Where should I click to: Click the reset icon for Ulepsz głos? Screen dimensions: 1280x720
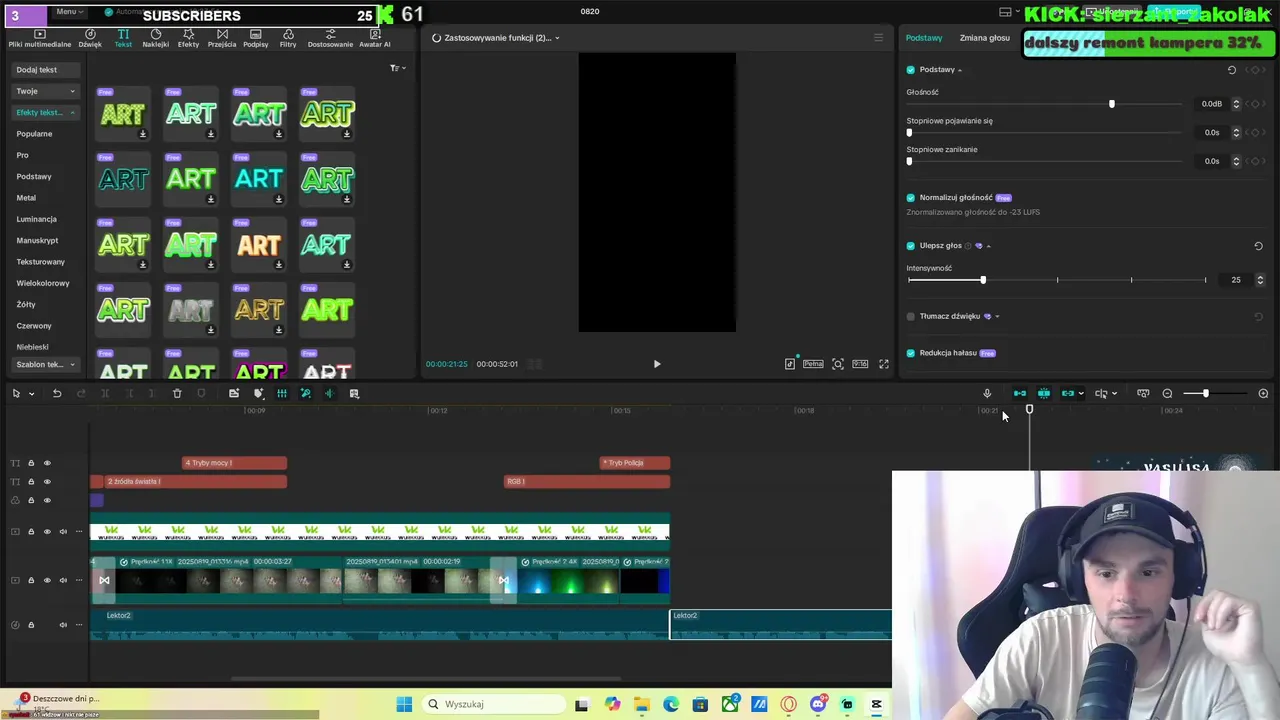1258,246
